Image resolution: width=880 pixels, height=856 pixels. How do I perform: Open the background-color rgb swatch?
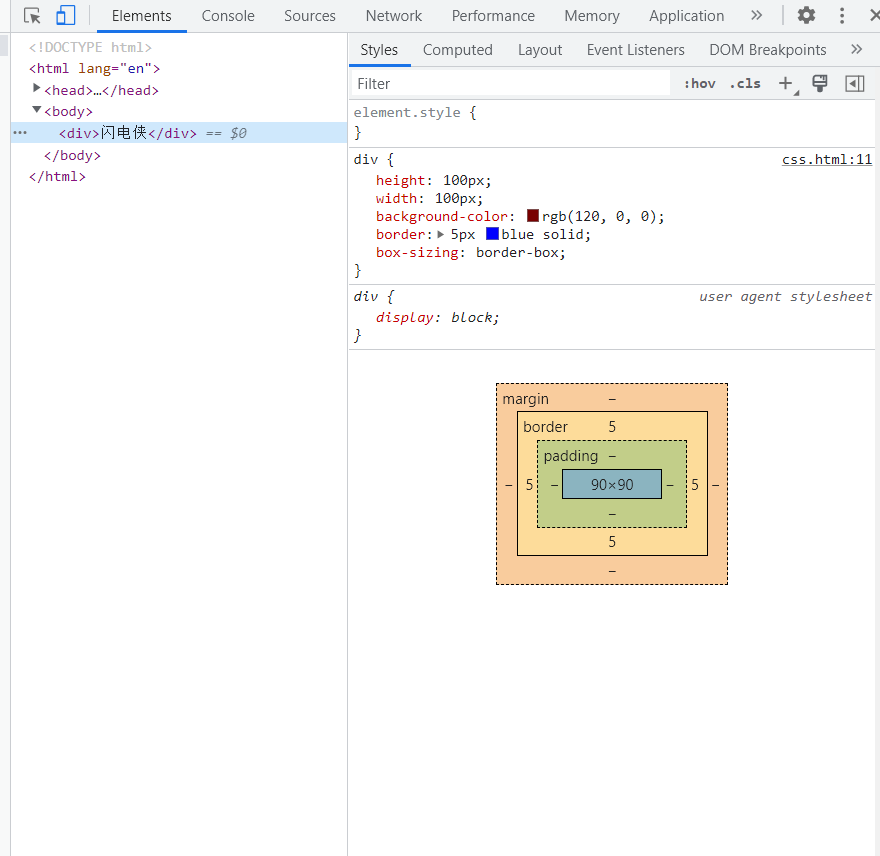point(533,216)
